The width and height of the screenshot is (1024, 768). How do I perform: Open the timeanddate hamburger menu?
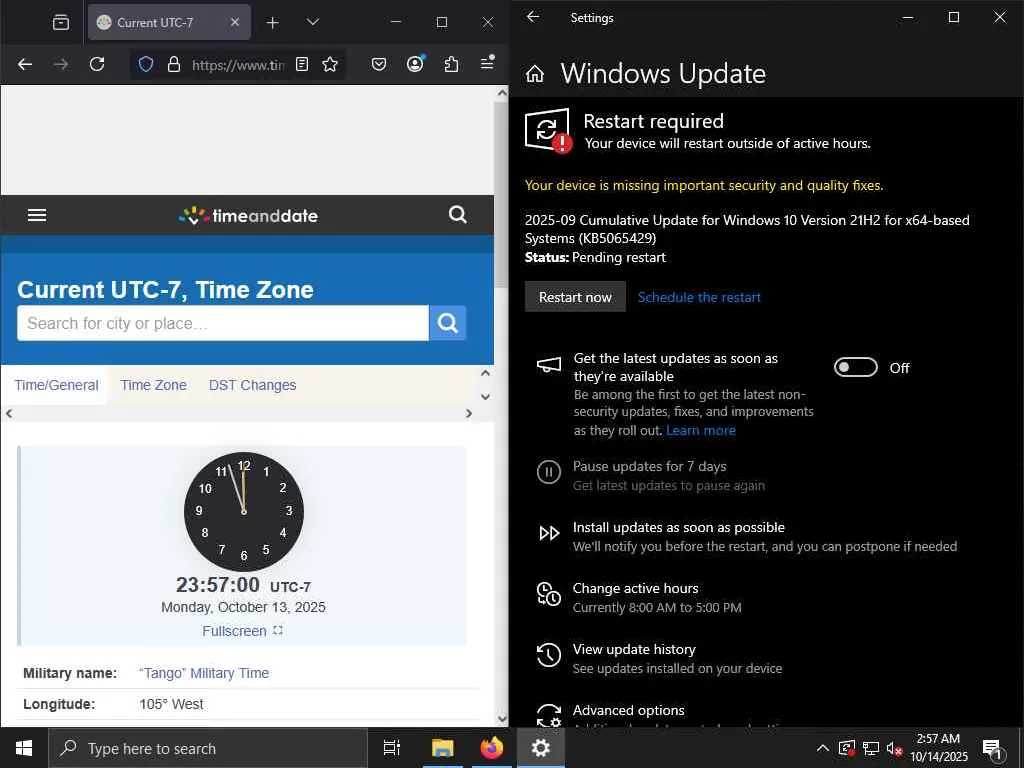pyautogui.click(x=37, y=215)
